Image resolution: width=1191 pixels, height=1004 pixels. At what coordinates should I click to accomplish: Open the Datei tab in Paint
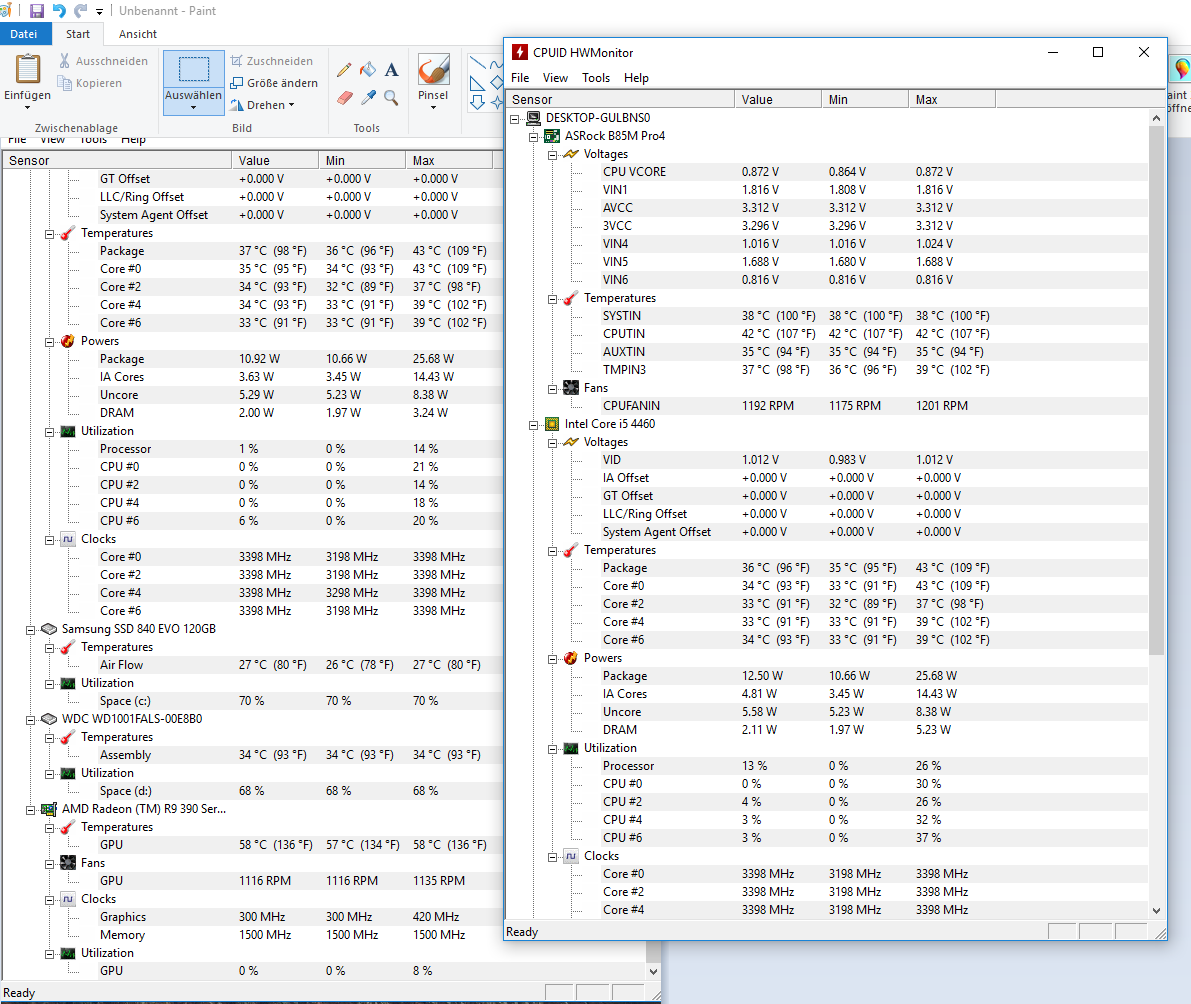tap(24, 34)
